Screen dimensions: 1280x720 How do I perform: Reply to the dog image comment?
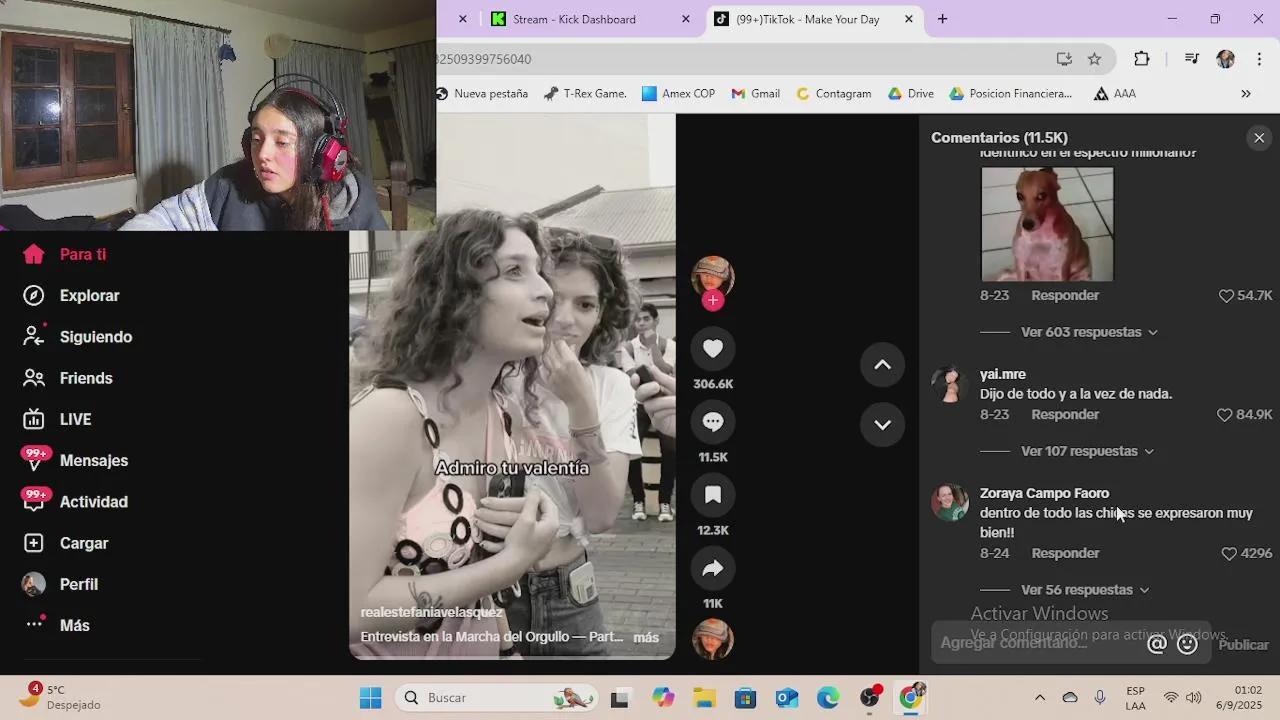1065,296
